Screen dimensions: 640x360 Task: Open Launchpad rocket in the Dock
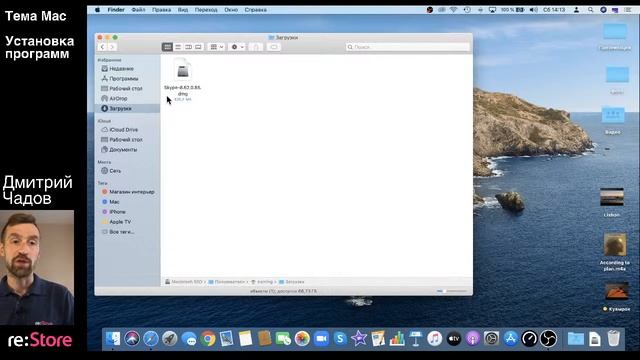[x=170, y=339]
